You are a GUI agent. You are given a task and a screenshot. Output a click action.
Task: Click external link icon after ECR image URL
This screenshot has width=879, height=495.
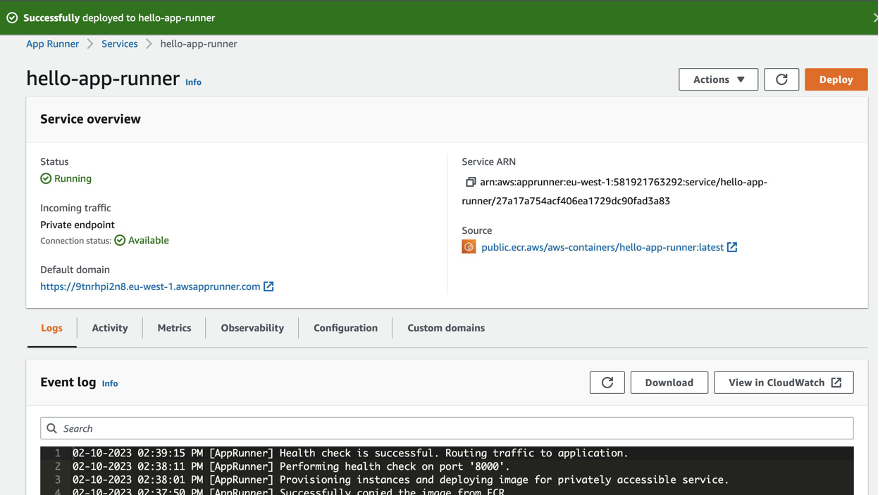point(732,247)
